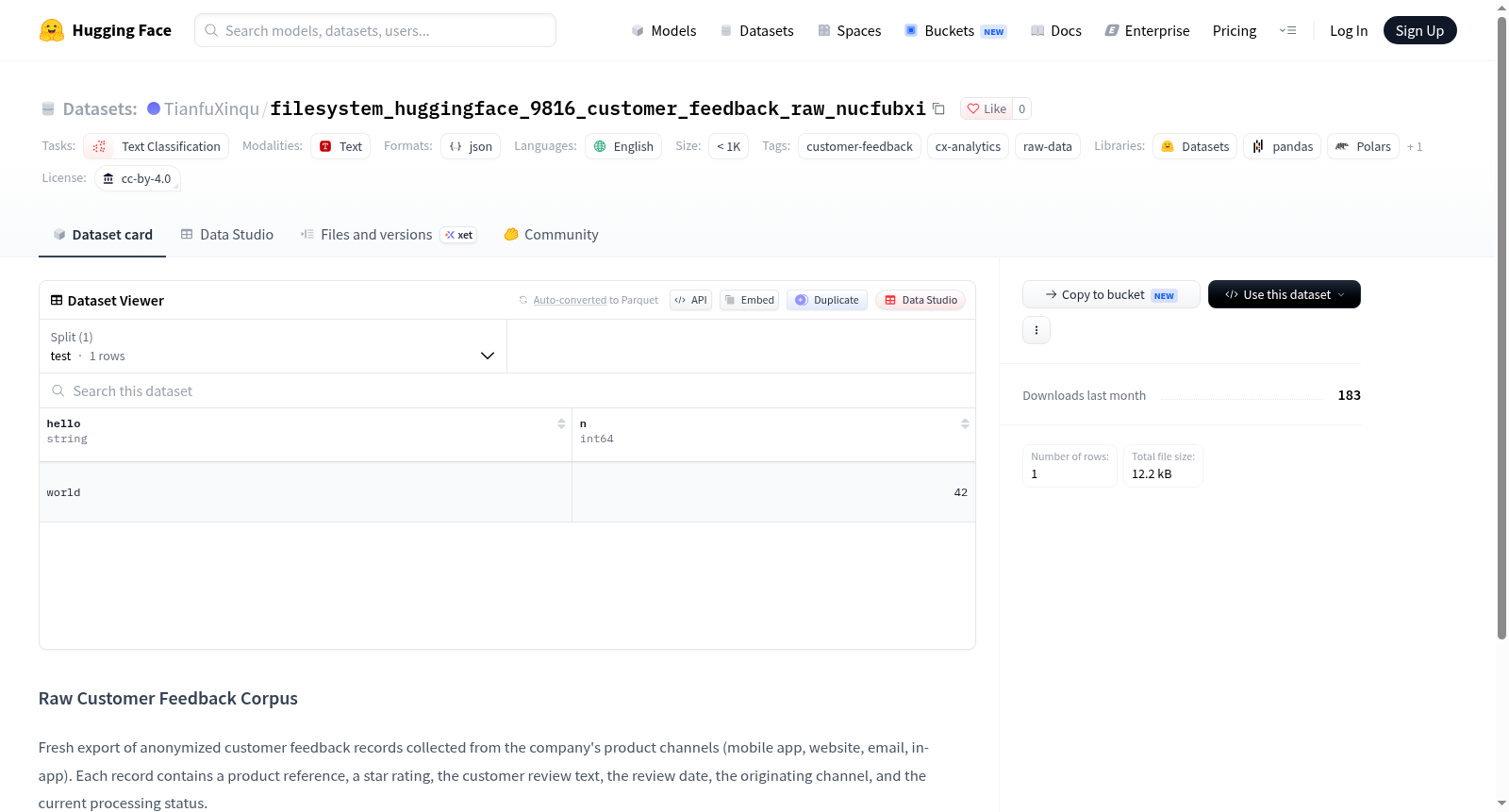Viewport: 1509px width, 812px height.
Task: Open the three-dot more options button
Action: 1036,330
